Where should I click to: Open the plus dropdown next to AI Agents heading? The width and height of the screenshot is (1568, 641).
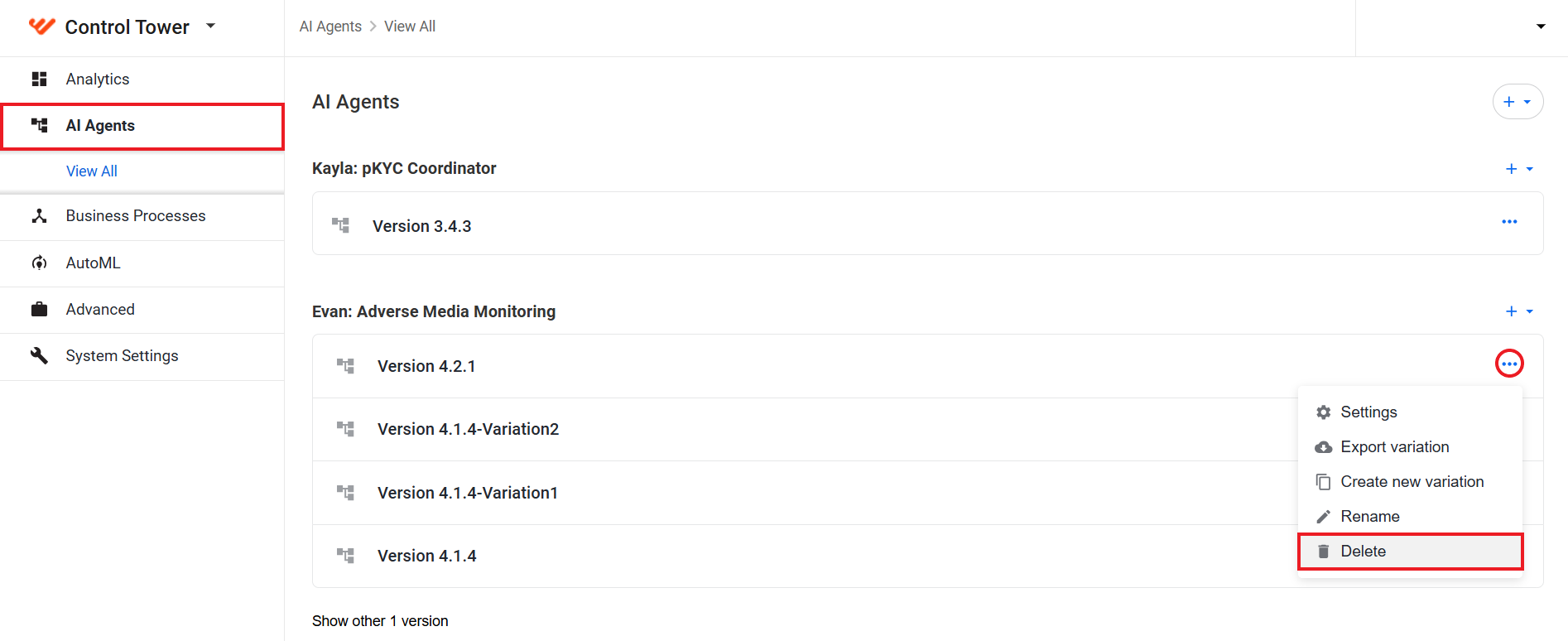1517,102
